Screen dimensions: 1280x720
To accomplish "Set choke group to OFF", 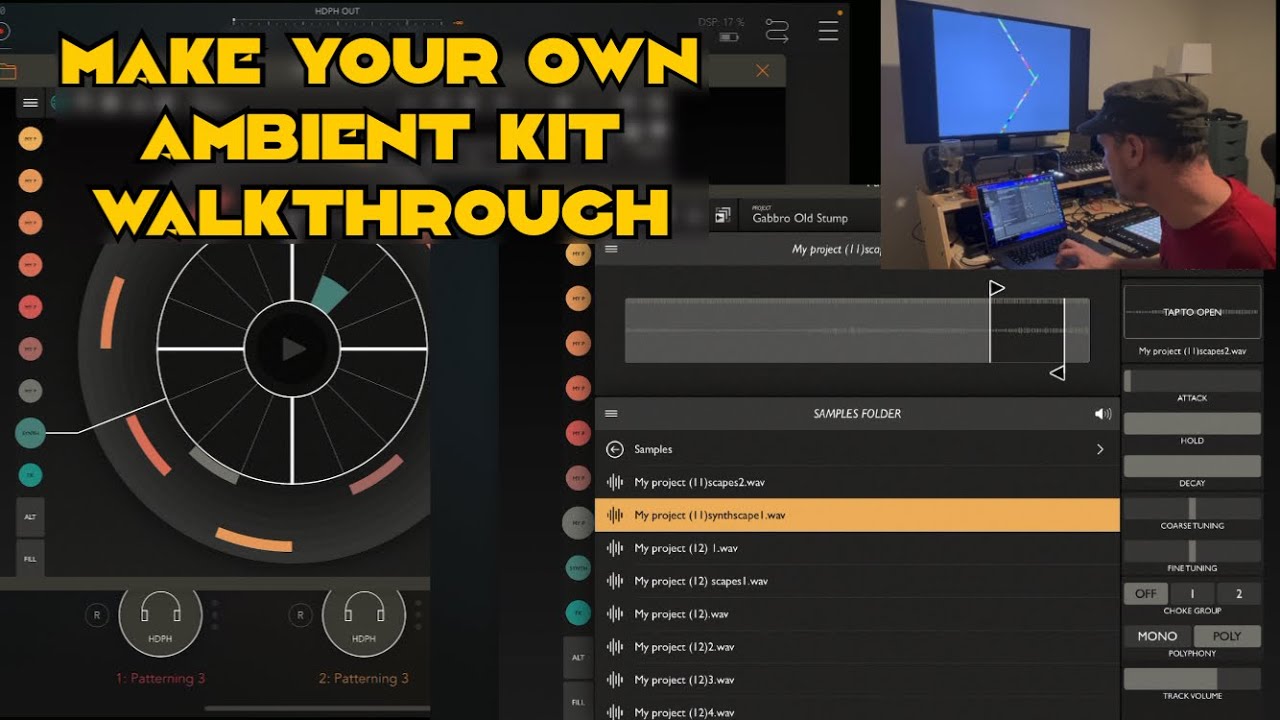I will click(1146, 593).
